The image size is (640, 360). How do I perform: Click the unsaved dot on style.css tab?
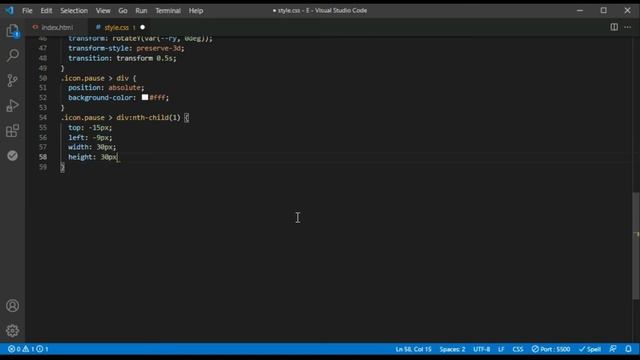point(142,27)
